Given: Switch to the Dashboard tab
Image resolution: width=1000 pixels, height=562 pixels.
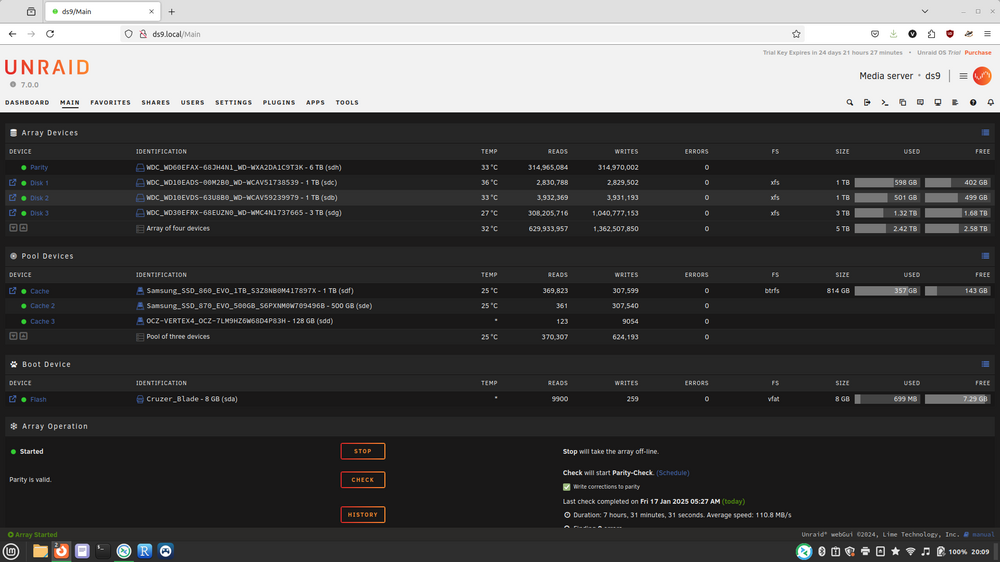Looking at the screenshot, I should point(27,102).
